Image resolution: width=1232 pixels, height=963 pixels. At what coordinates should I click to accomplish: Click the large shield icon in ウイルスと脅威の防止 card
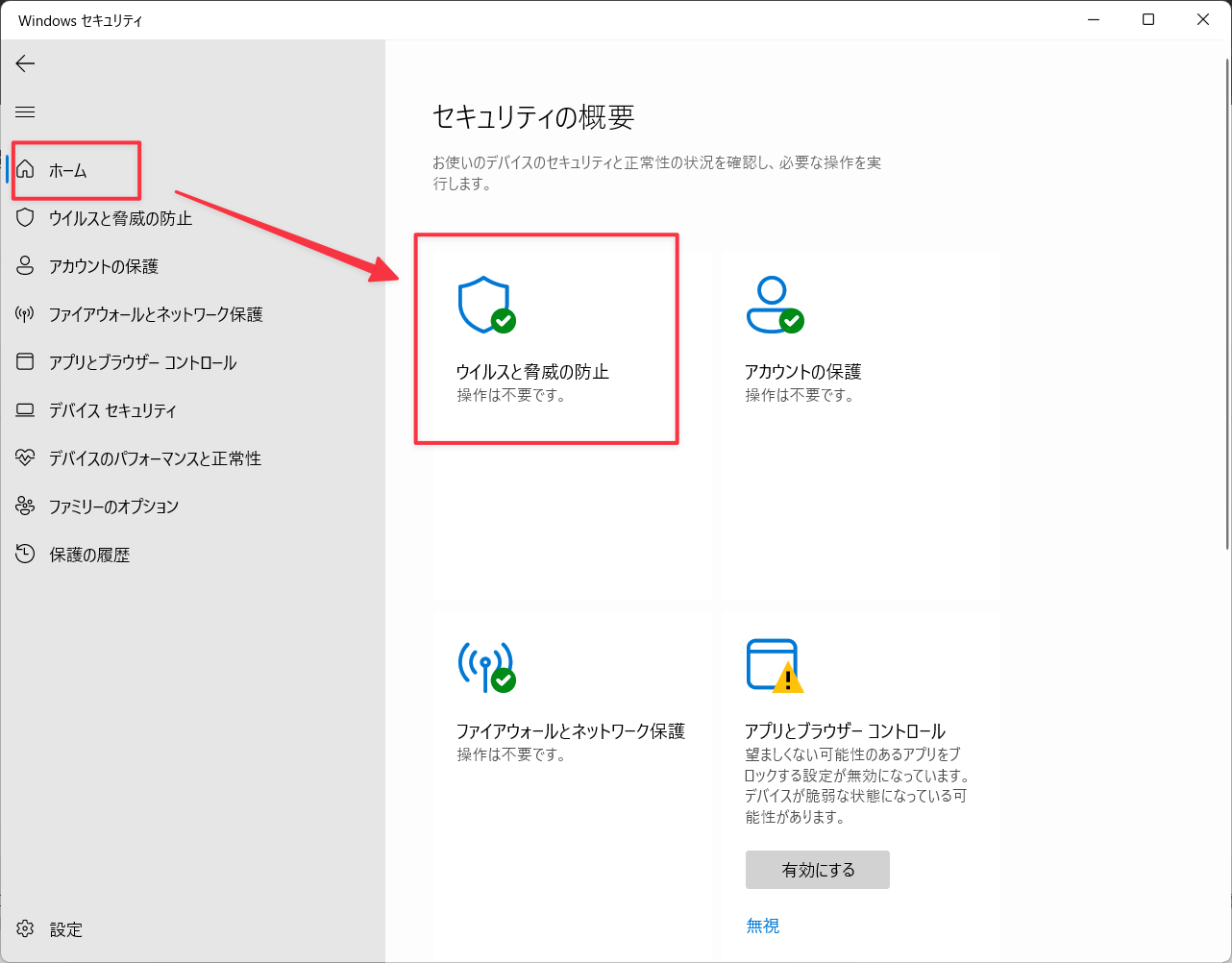485,306
